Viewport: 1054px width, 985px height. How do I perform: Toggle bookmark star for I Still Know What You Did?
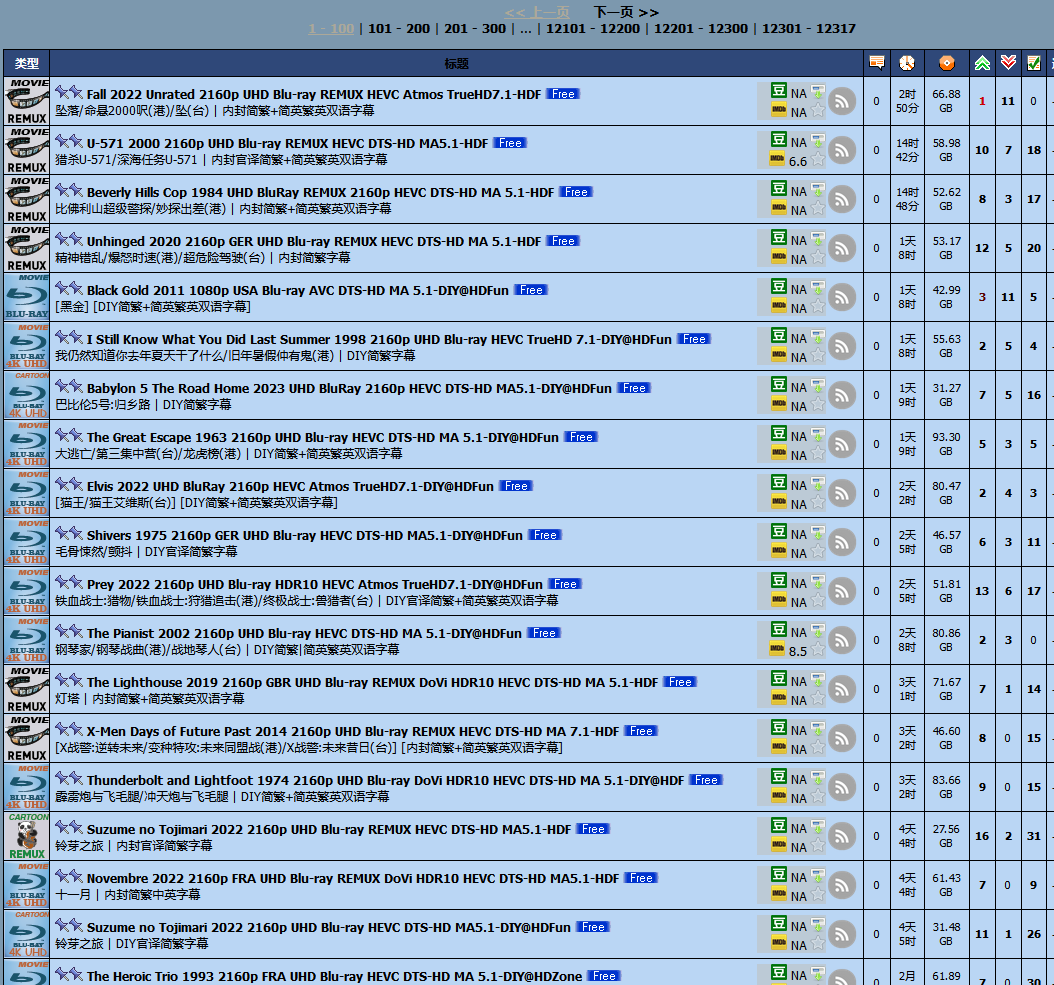[817, 356]
